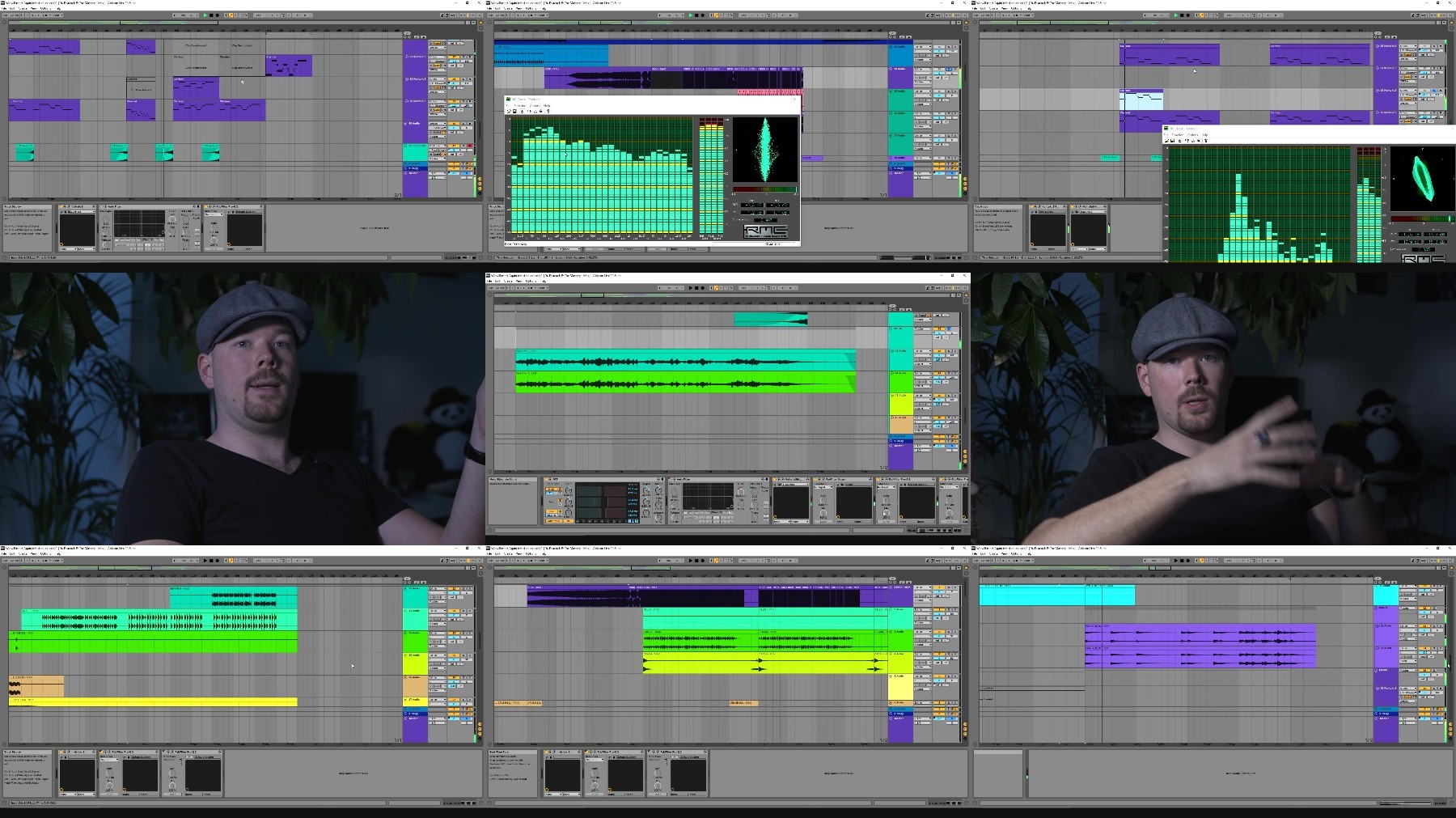This screenshot has height=818, width=1456.
Task: Hit Record in the bottom-left Ableton frame
Action: tap(218, 561)
